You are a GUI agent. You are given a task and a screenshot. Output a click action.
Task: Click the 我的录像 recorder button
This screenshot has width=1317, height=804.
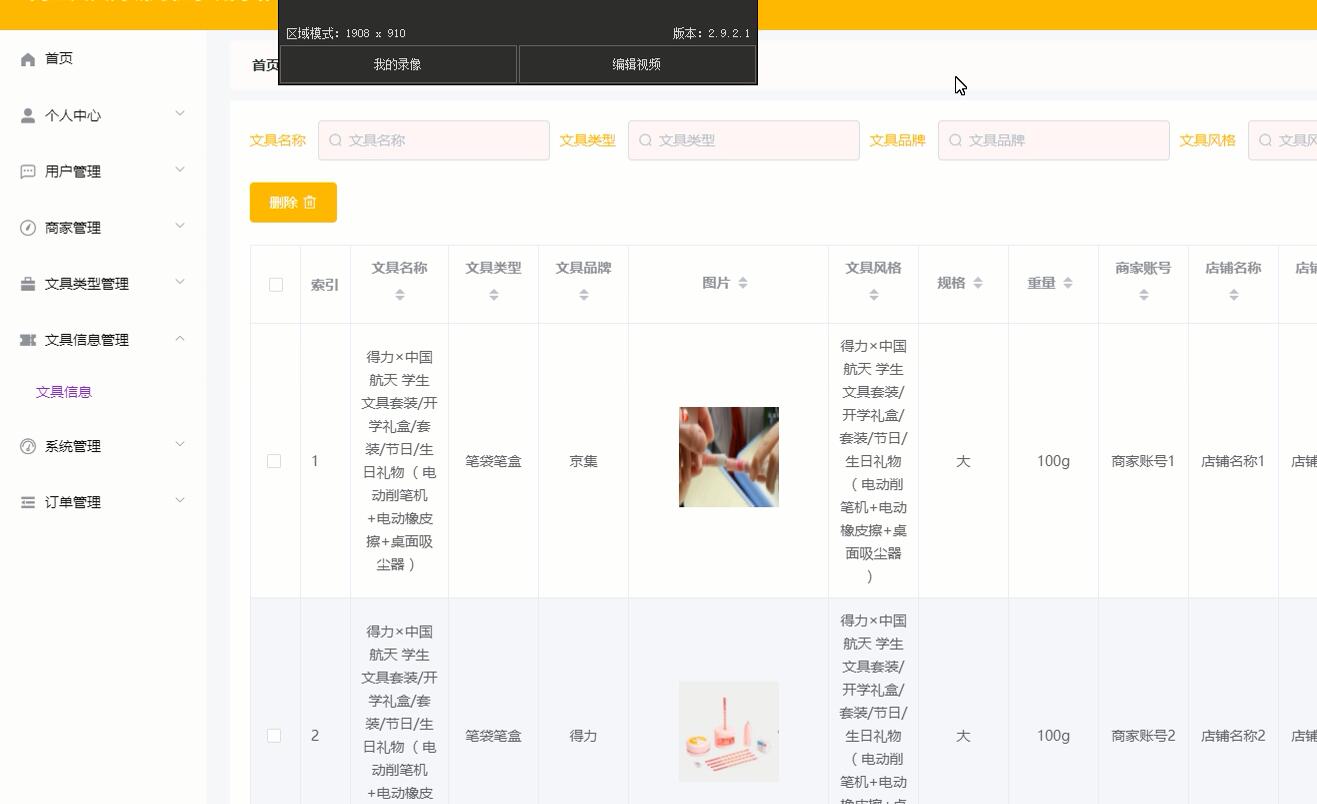(x=398, y=64)
